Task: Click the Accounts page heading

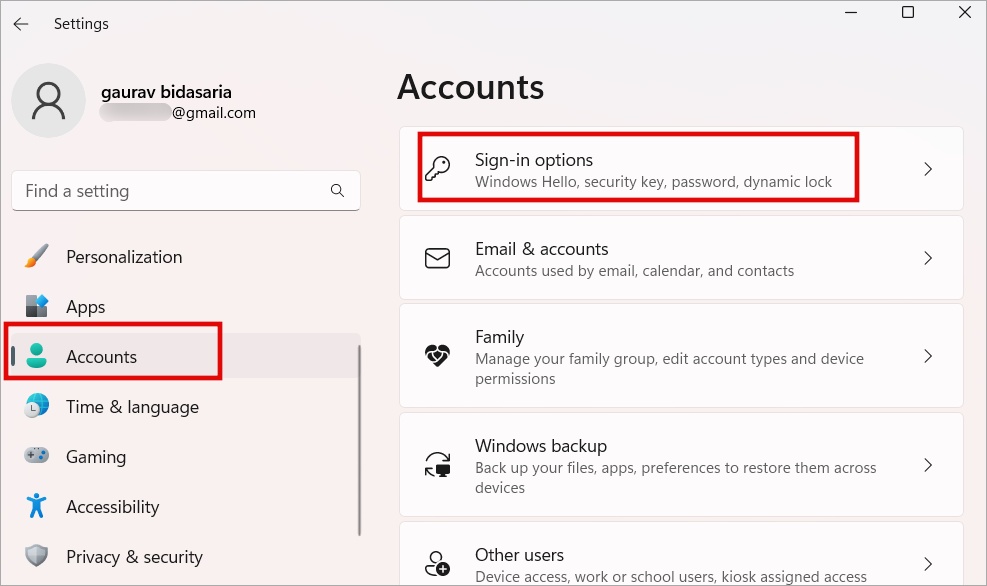Action: coord(470,87)
